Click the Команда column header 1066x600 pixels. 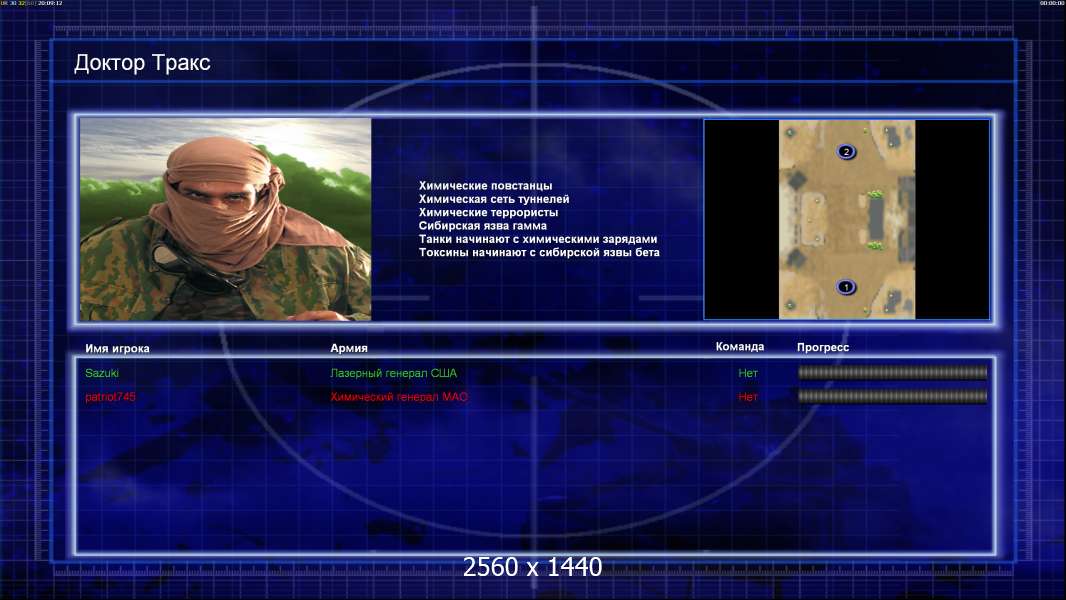click(x=740, y=347)
